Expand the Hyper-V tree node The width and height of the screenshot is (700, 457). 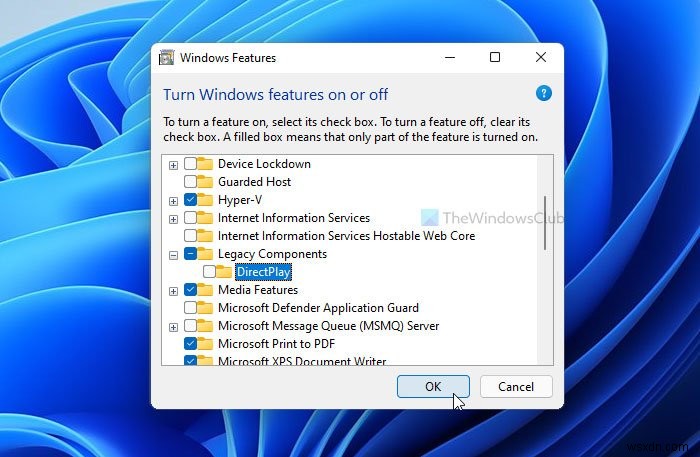click(x=173, y=201)
